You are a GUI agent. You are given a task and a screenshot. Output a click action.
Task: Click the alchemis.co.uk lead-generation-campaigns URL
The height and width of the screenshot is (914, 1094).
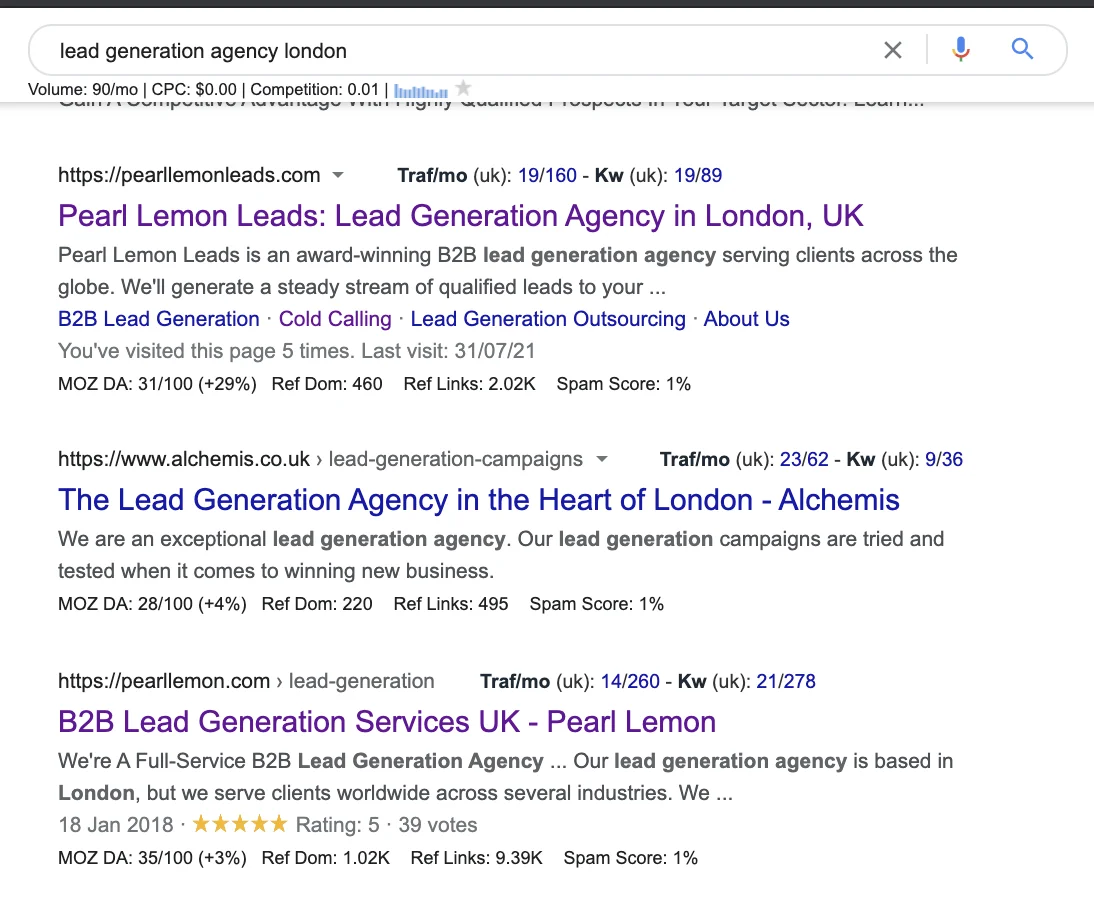tap(320, 459)
